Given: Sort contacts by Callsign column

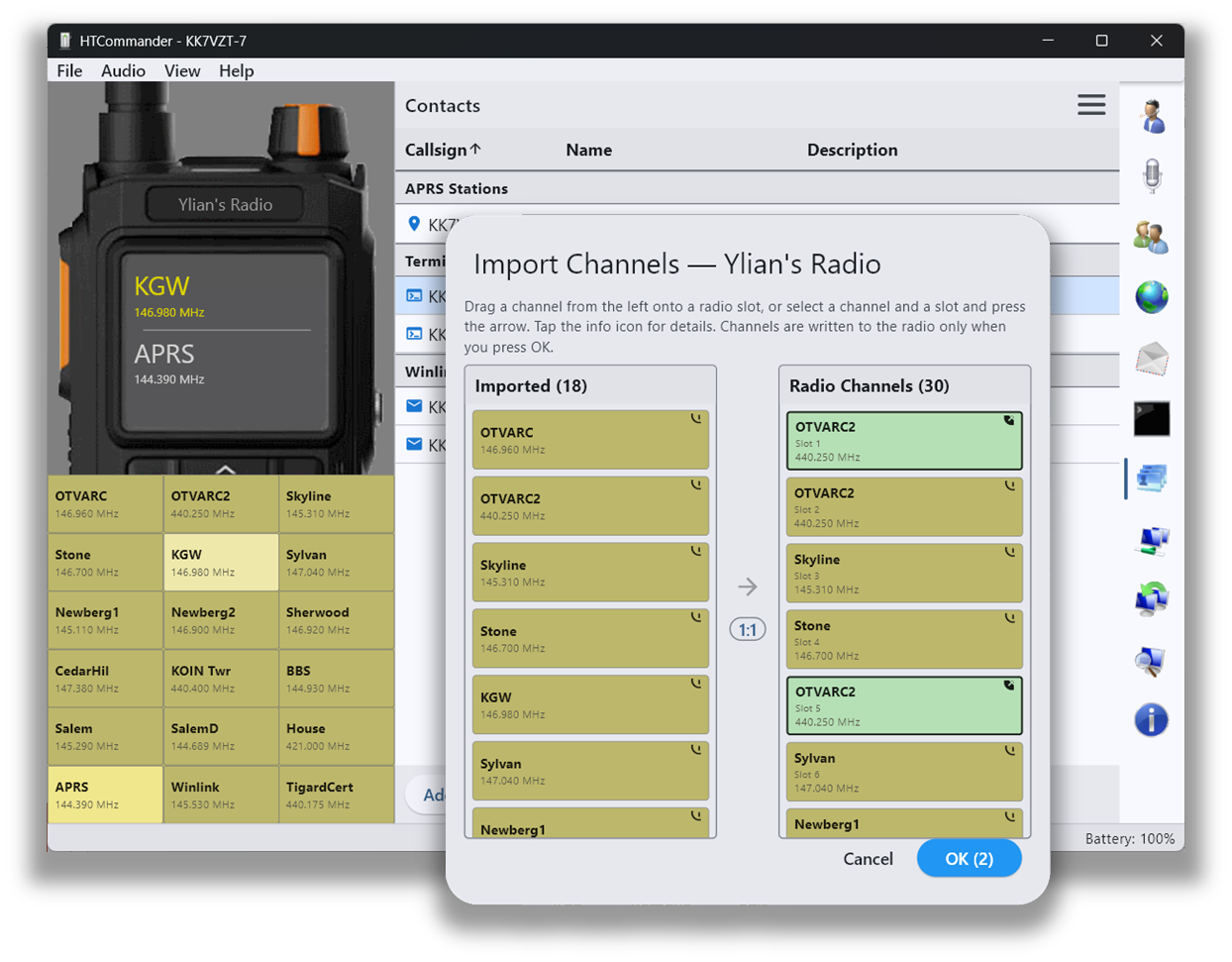Looking at the screenshot, I should pos(443,150).
